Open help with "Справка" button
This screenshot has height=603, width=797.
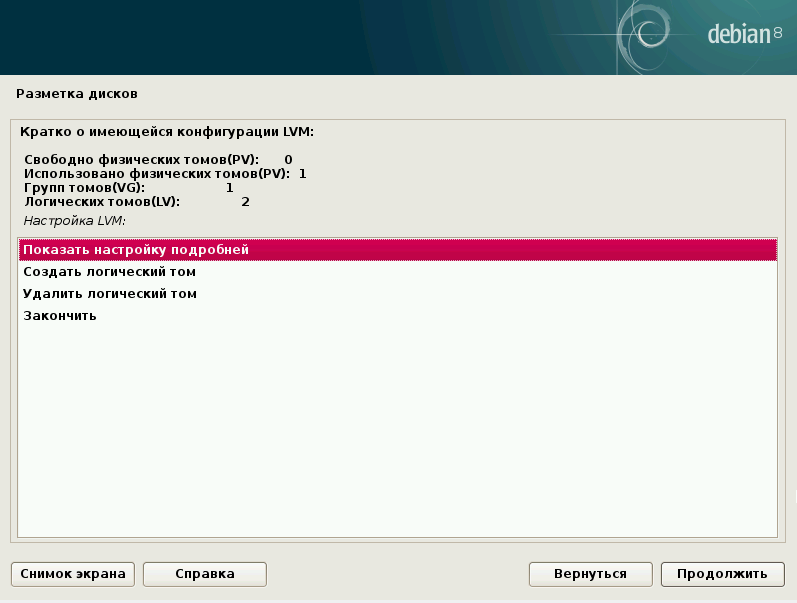coord(204,573)
